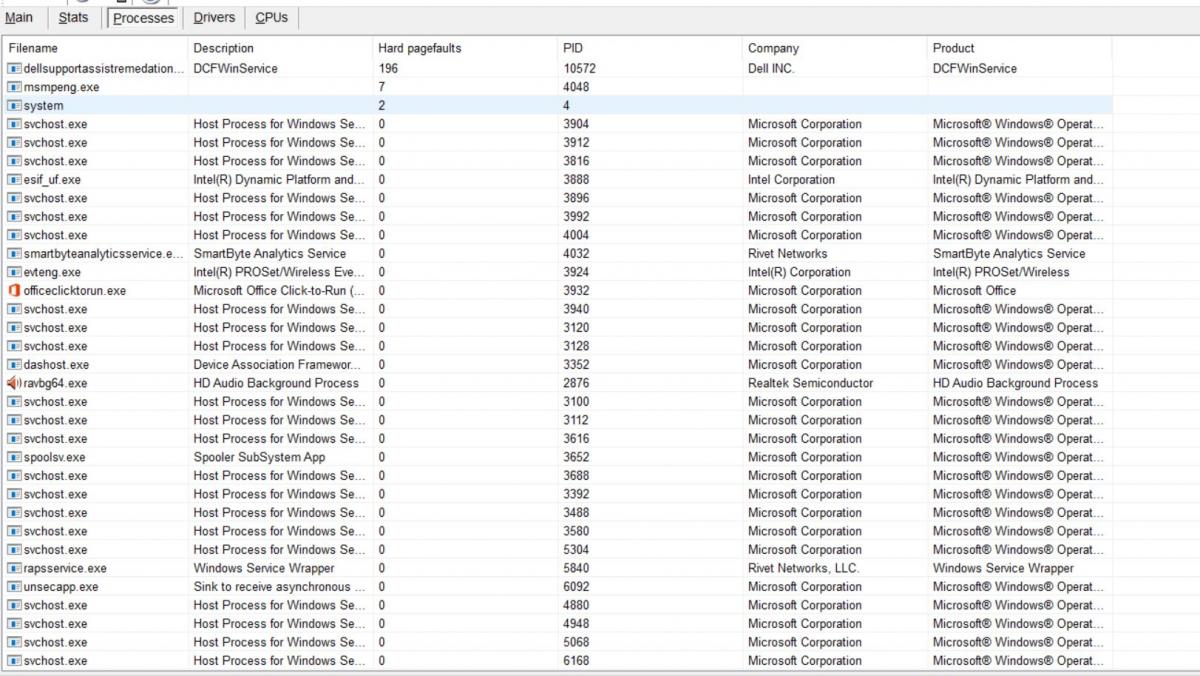Click the icon of svchost.exe with PID 3100
This screenshot has height=676, width=1200.
click(x=15, y=402)
